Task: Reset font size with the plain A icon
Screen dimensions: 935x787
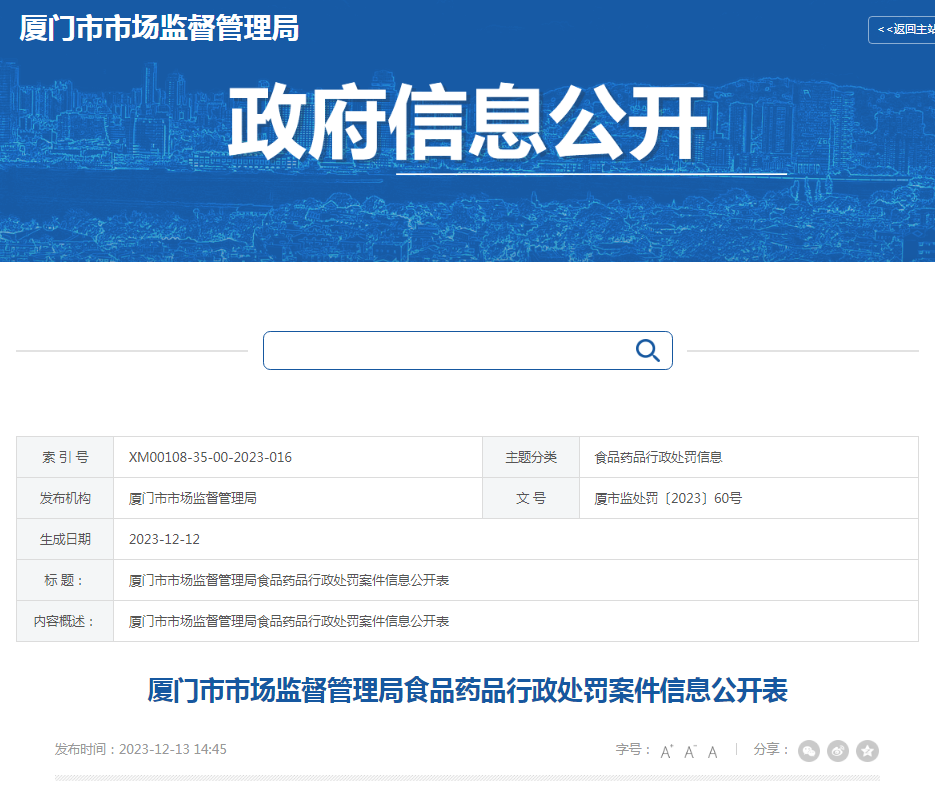Action: click(x=711, y=750)
